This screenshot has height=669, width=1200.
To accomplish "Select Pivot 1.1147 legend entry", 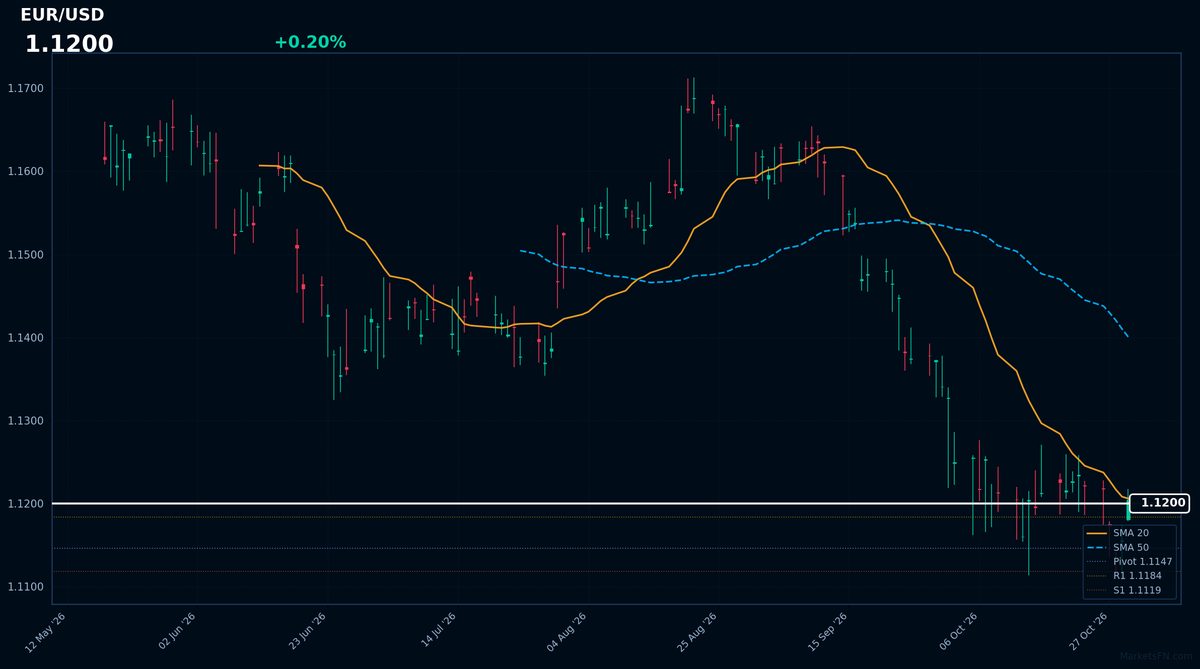I will click(1129, 562).
